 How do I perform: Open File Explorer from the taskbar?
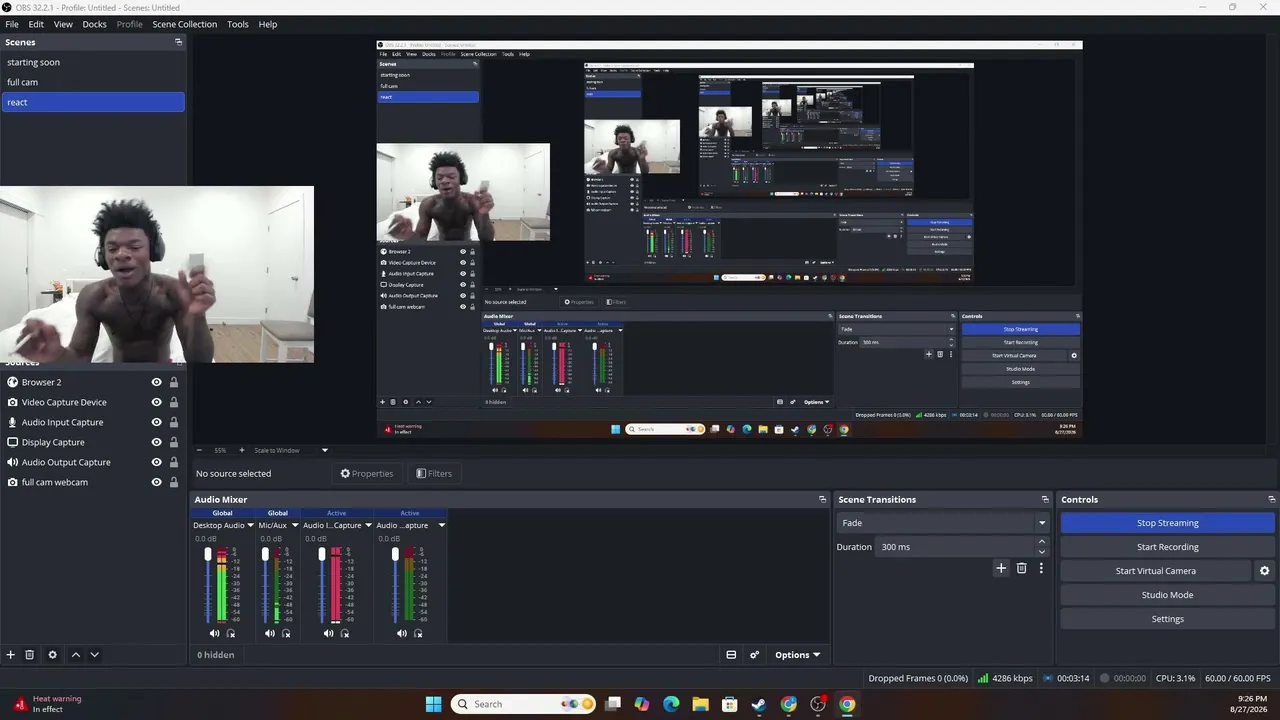click(700, 704)
